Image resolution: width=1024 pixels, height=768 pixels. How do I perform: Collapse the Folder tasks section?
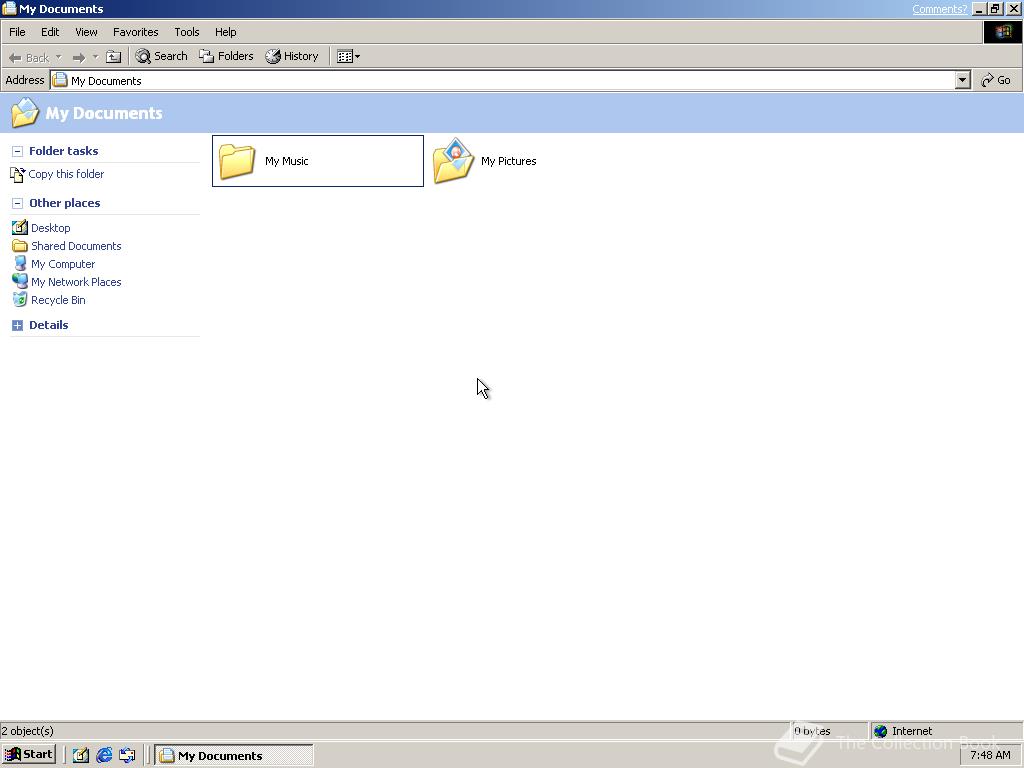tap(18, 152)
